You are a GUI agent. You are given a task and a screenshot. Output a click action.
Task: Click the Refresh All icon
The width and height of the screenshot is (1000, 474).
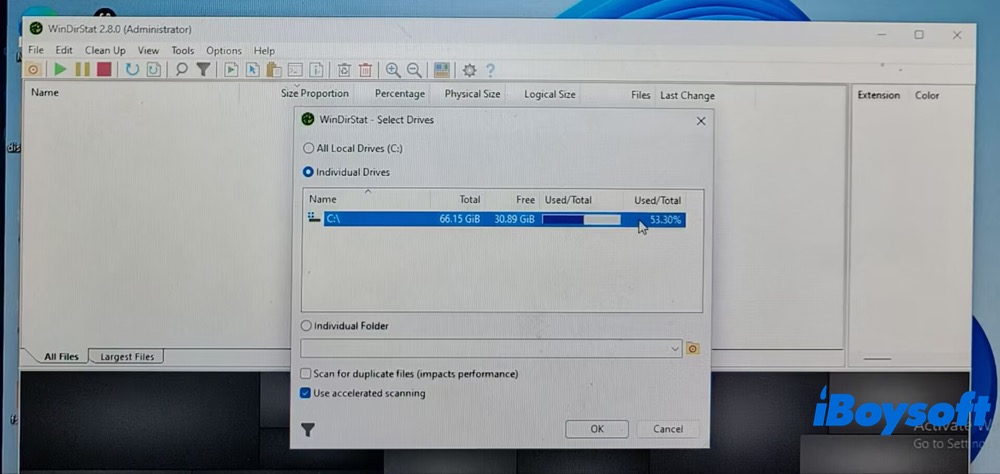coord(132,70)
